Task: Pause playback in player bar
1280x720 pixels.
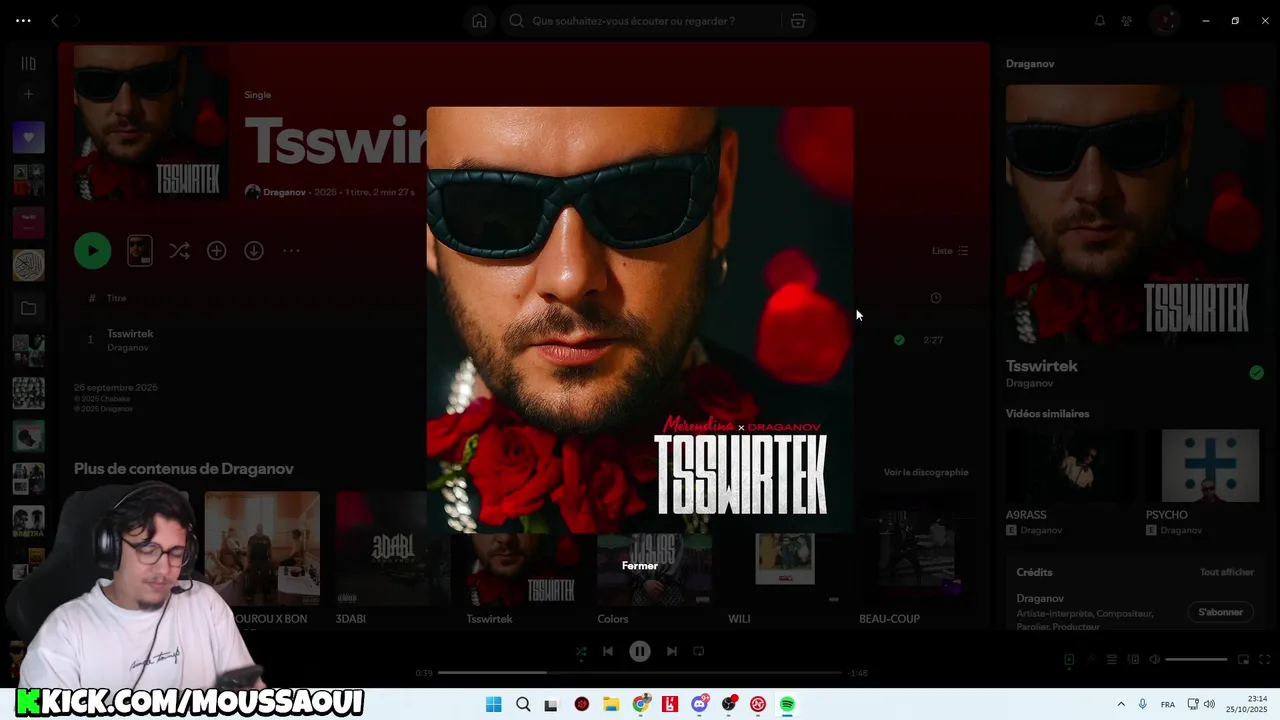Action: point(640,651)
